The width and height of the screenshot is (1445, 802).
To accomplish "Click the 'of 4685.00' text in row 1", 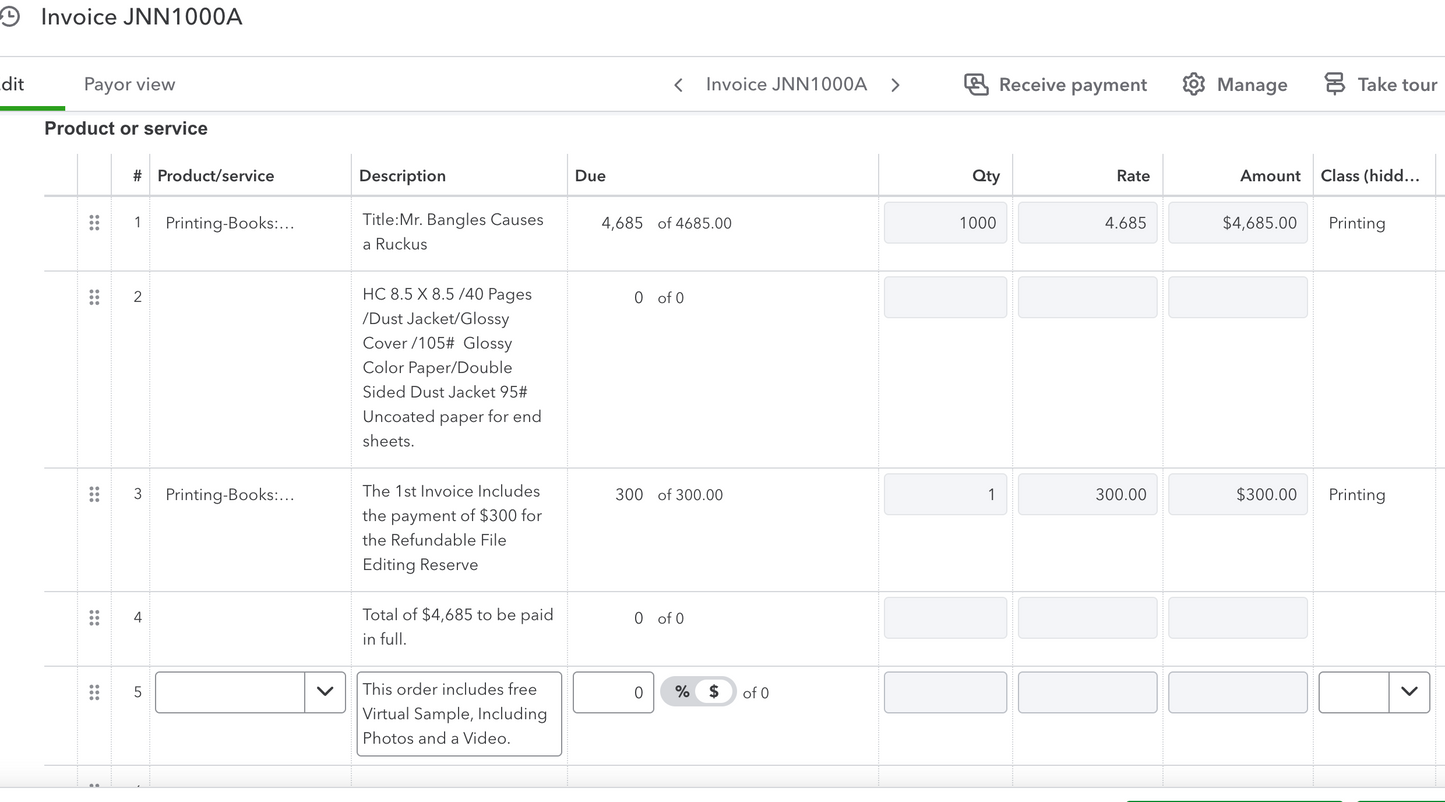I will (695, 224).
